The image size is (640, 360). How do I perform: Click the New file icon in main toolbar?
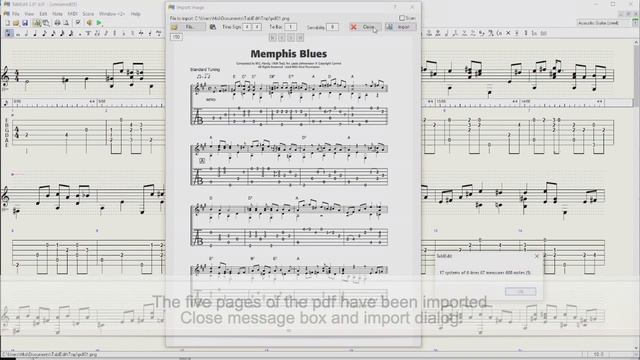point(7,23)
